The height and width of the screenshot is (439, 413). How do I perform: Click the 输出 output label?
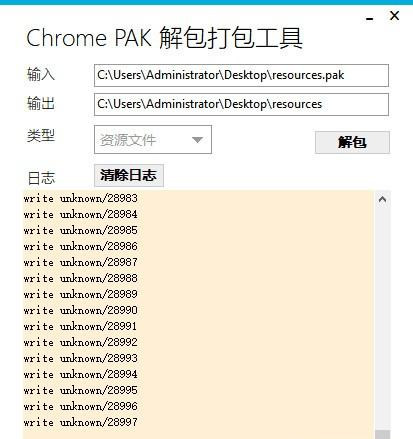(41, 103)
